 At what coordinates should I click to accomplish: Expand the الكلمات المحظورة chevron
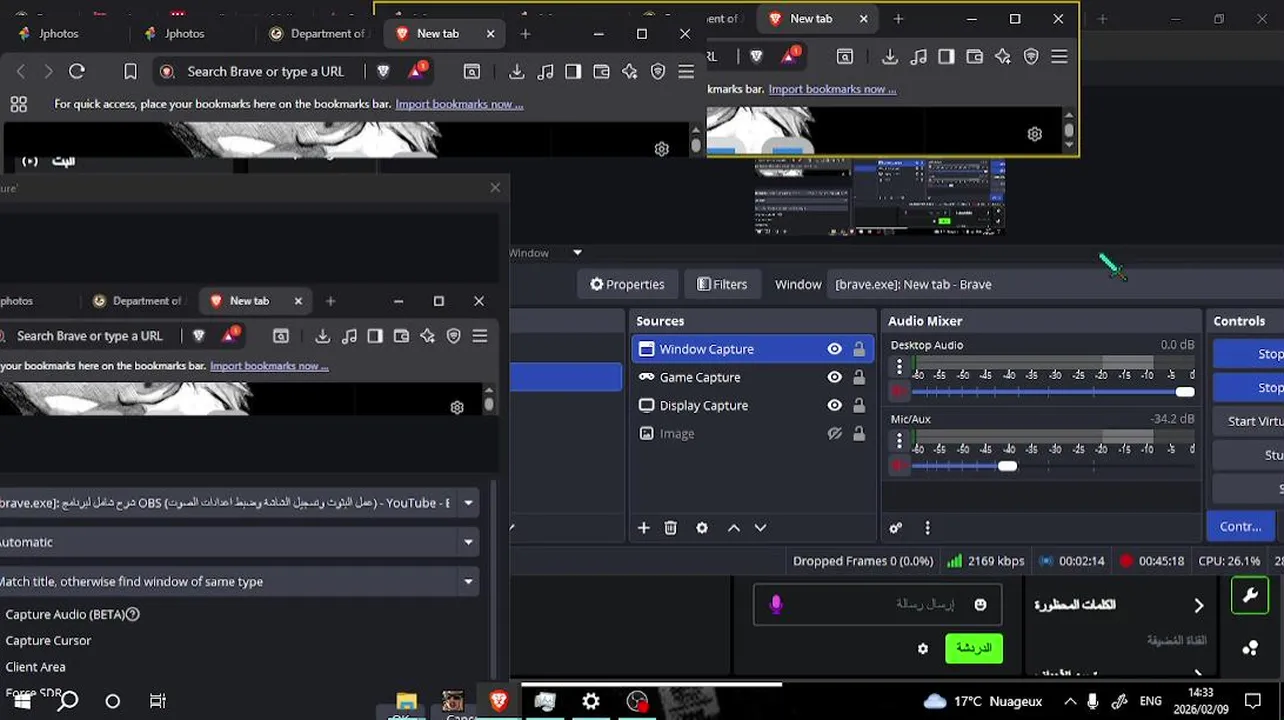[1198, 605]
